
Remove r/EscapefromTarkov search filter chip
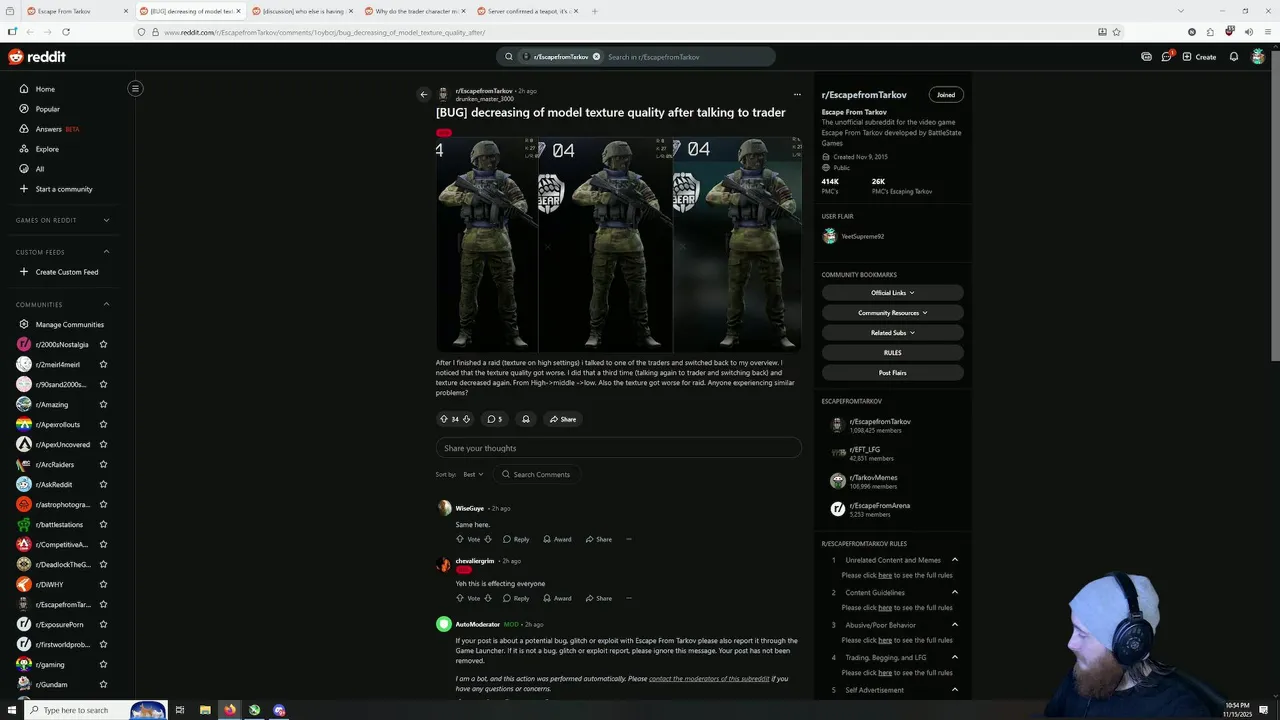coord(596,57)
